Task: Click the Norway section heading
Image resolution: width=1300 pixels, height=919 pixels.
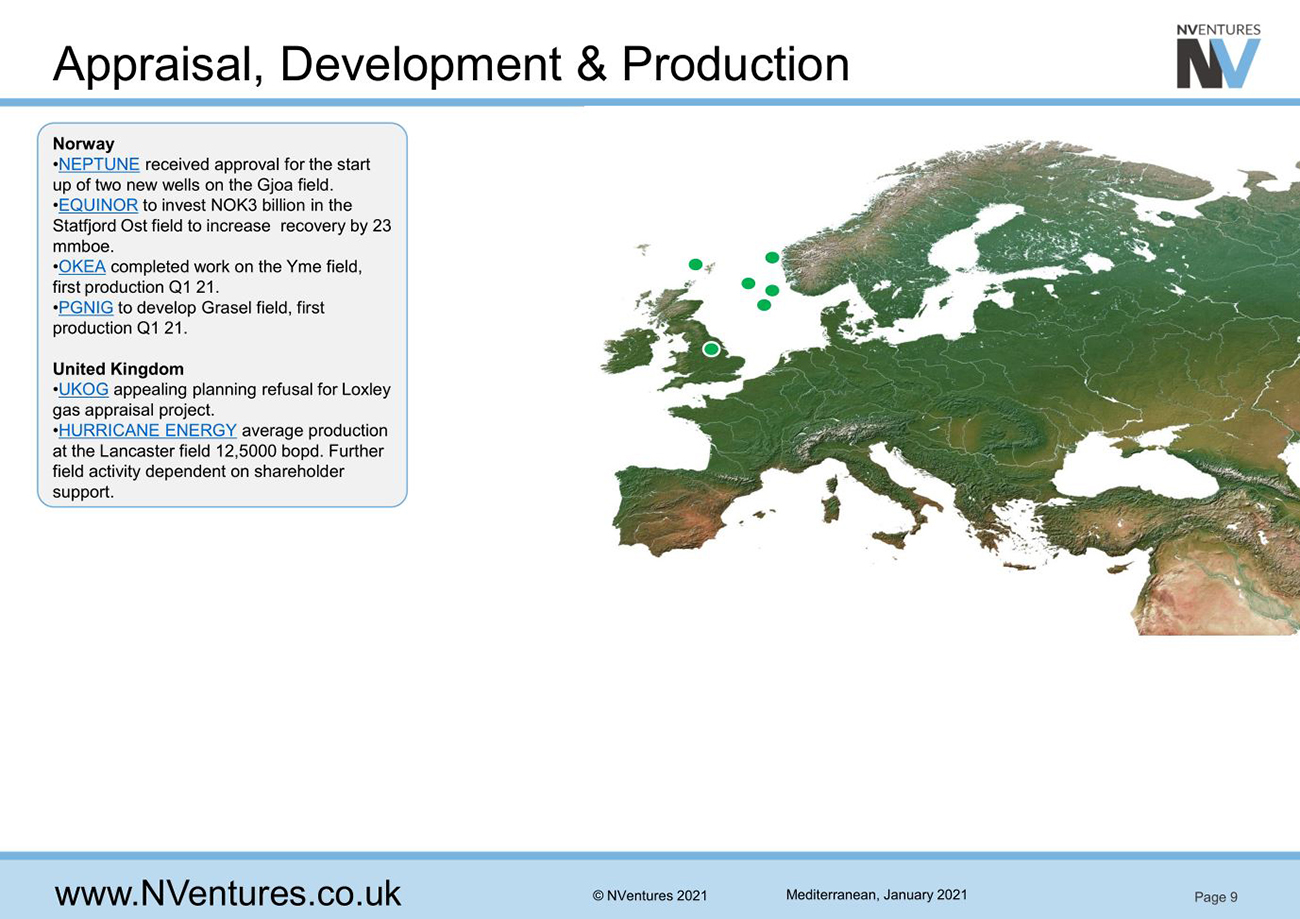Action: (x=83, y=144)
